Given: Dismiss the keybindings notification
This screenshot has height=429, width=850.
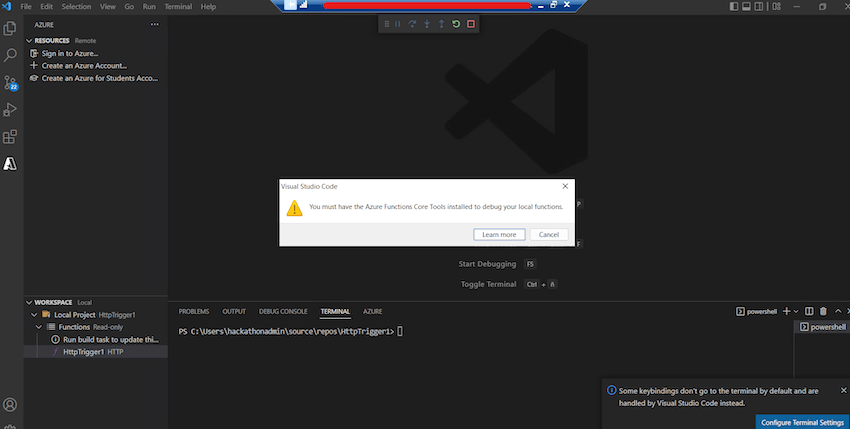Looking at the screenshot, I should 843,390.
